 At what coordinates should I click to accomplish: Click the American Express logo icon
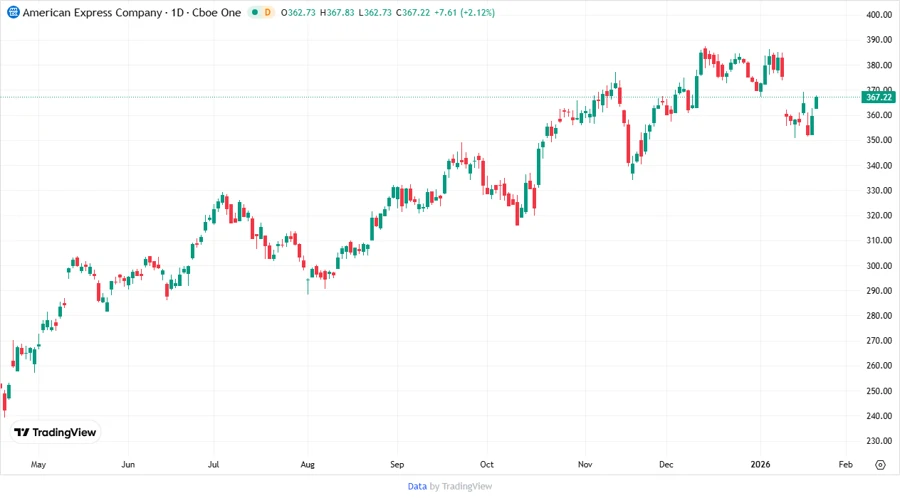[13, 12]
